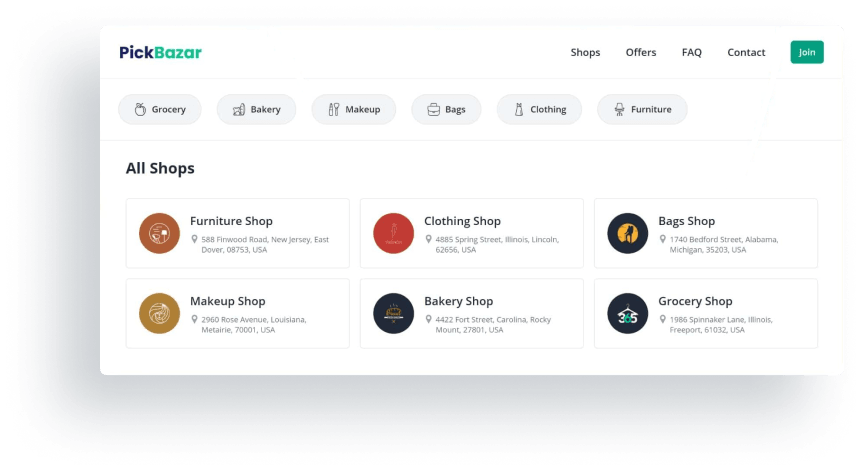Click the red Clothing Shop logo
Viewport: 865px width, 471px height.
(393, 233)
